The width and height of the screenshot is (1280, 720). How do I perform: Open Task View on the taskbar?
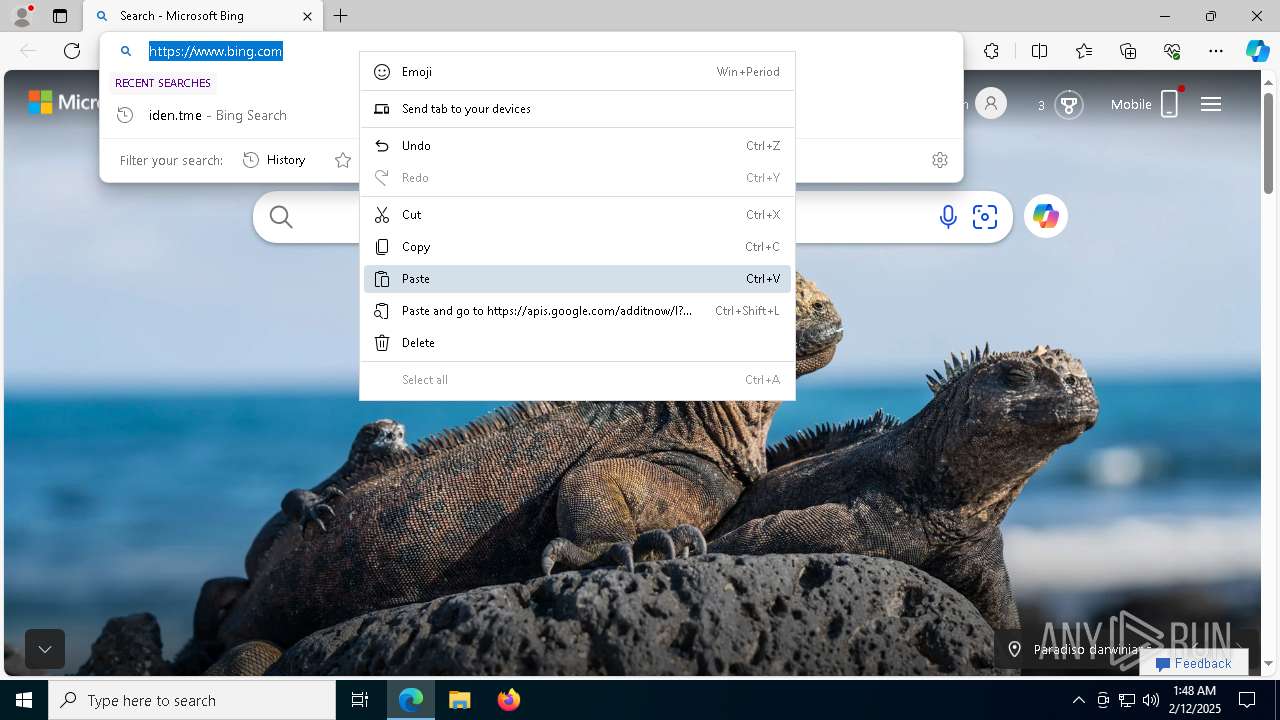(x=360, y=700)
